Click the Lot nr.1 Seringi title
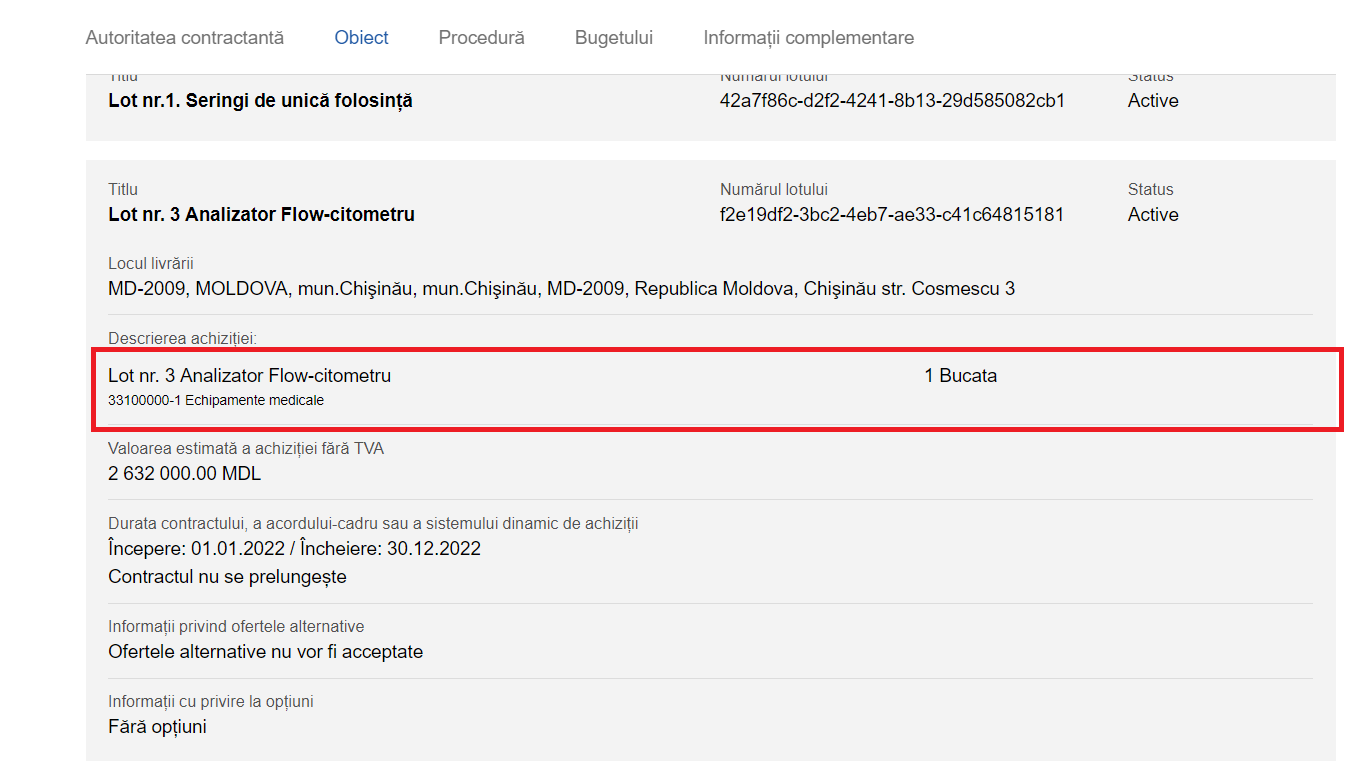Viewport: 1347px width, 761px height. point(260,101)
